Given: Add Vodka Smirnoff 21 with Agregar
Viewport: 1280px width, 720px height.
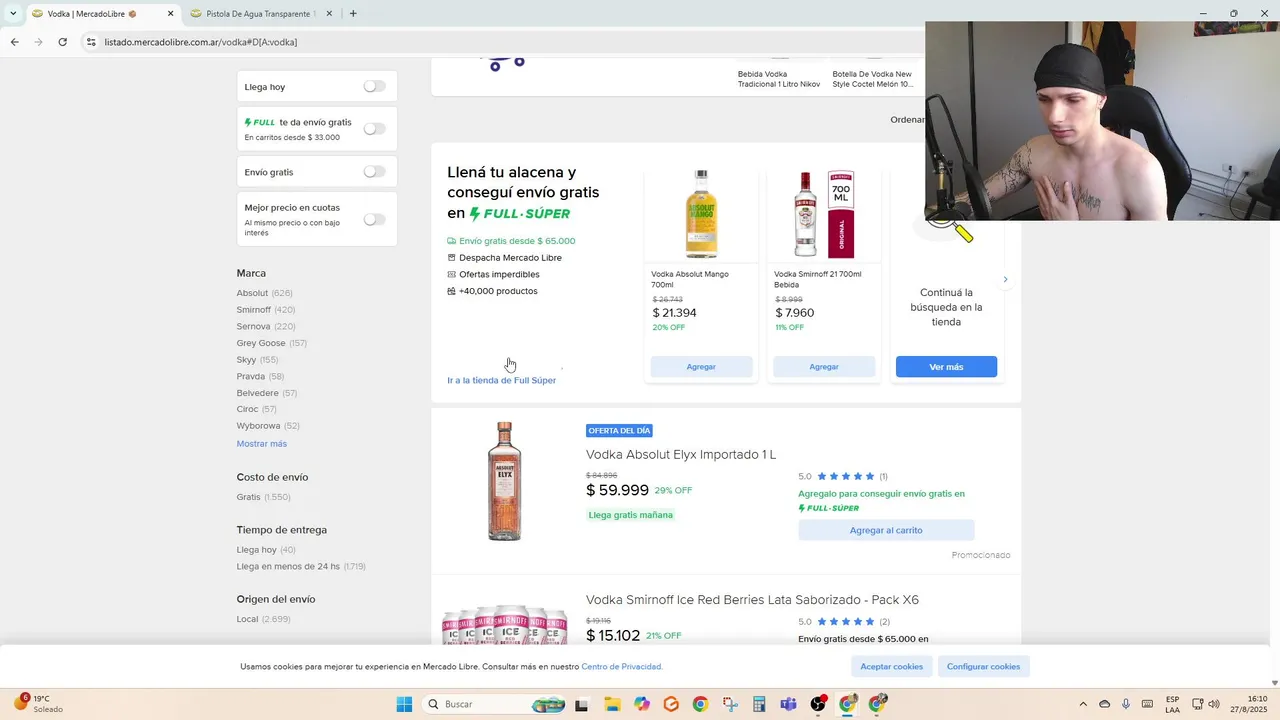Looking at the screenshot, I should (824, 367).
